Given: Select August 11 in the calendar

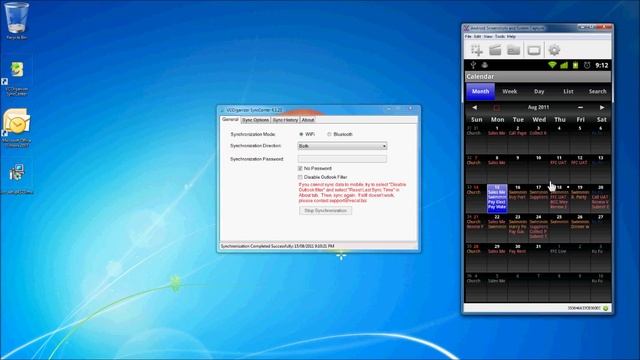Looking at the screenshot, I should point(559,168).
